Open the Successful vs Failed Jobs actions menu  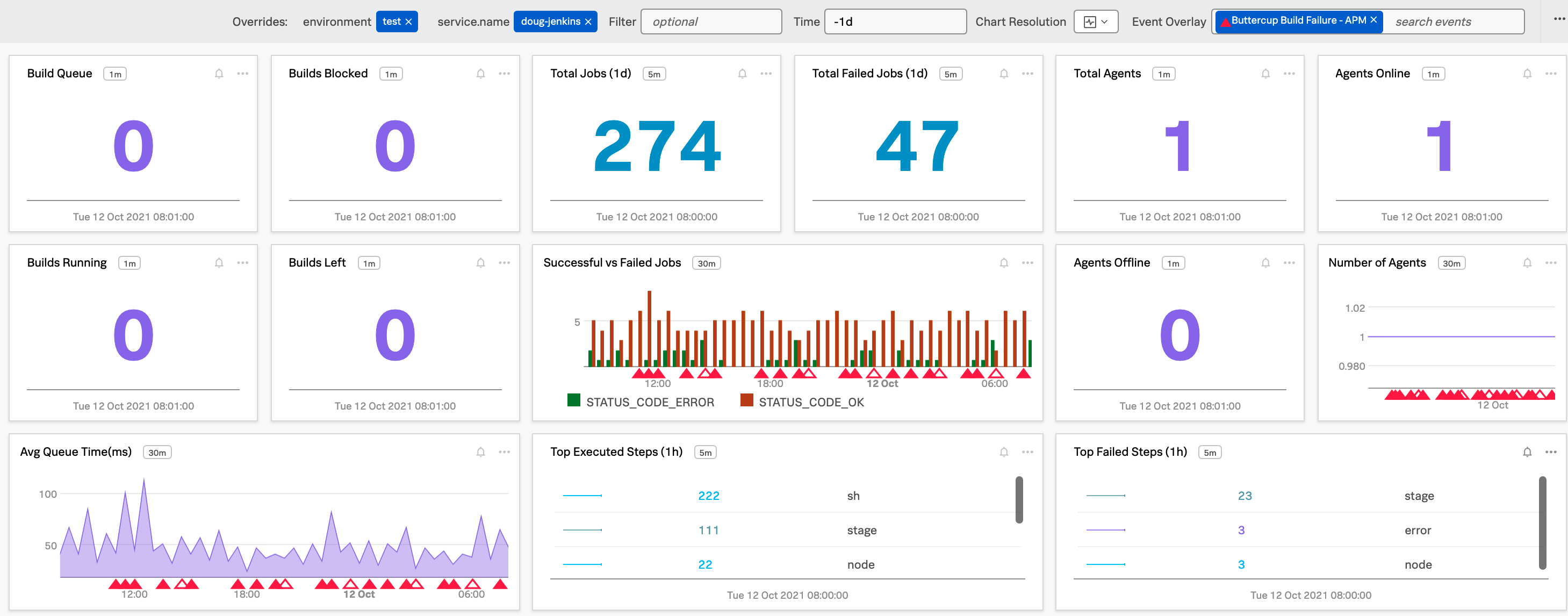pyautogui.click(x=1027, y=263)
